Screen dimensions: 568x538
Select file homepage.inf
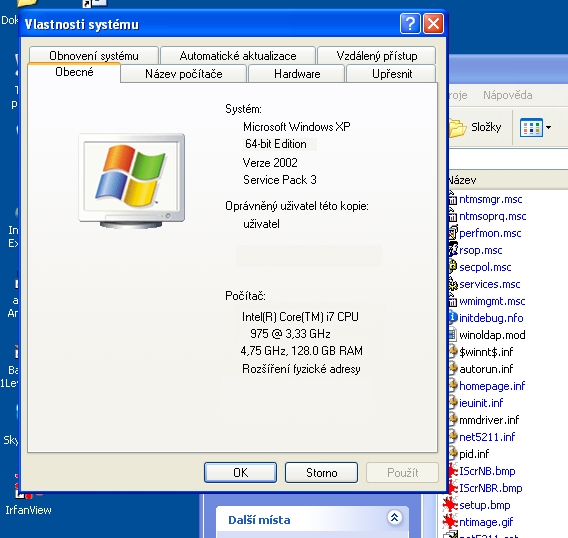(x=492, y=386)
